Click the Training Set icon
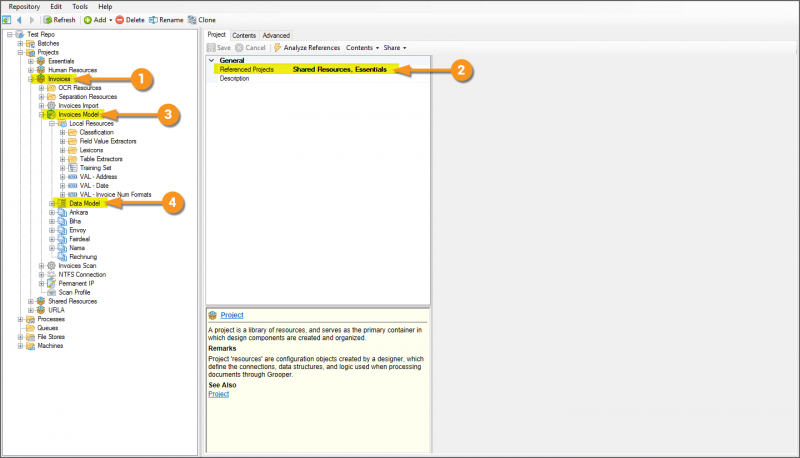Screen dimensions: 800x458 (x=72, y=167)
